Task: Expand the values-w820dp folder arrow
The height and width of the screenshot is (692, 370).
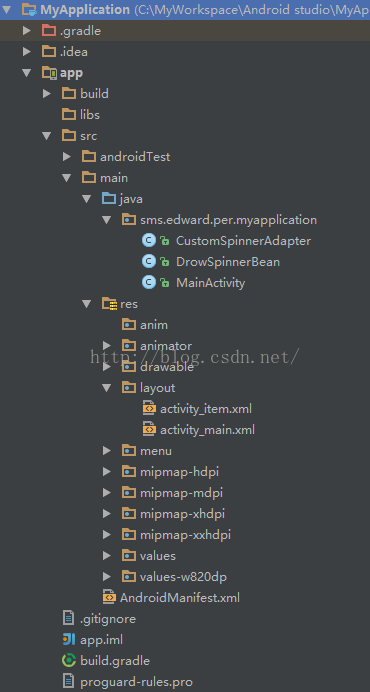Action: pyautogui.click(x=107, y=577)
